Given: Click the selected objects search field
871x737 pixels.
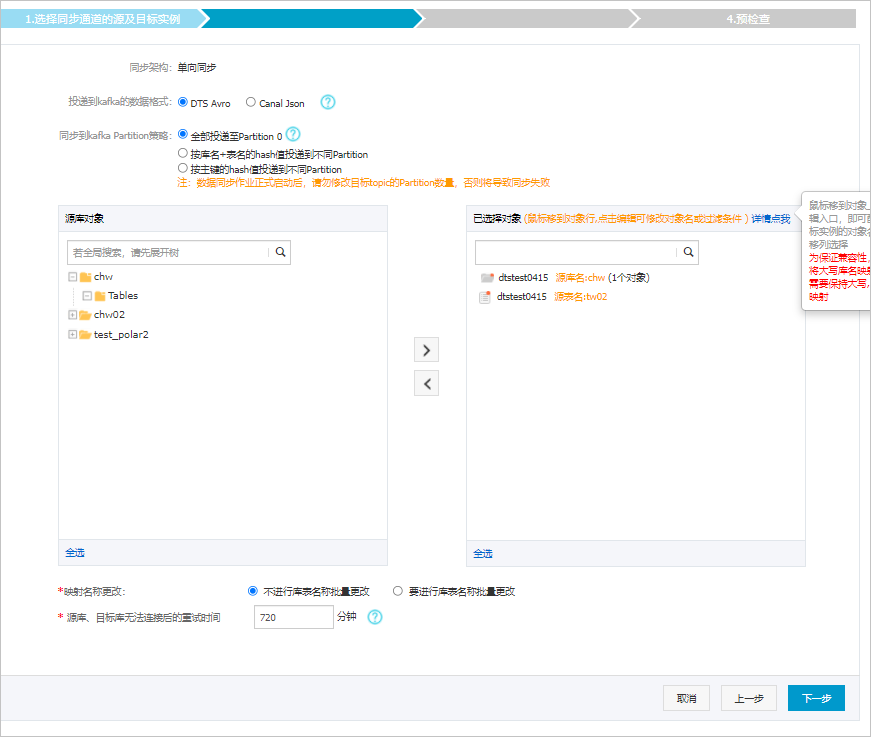Looking at the screenshot, I should point(576,252).
